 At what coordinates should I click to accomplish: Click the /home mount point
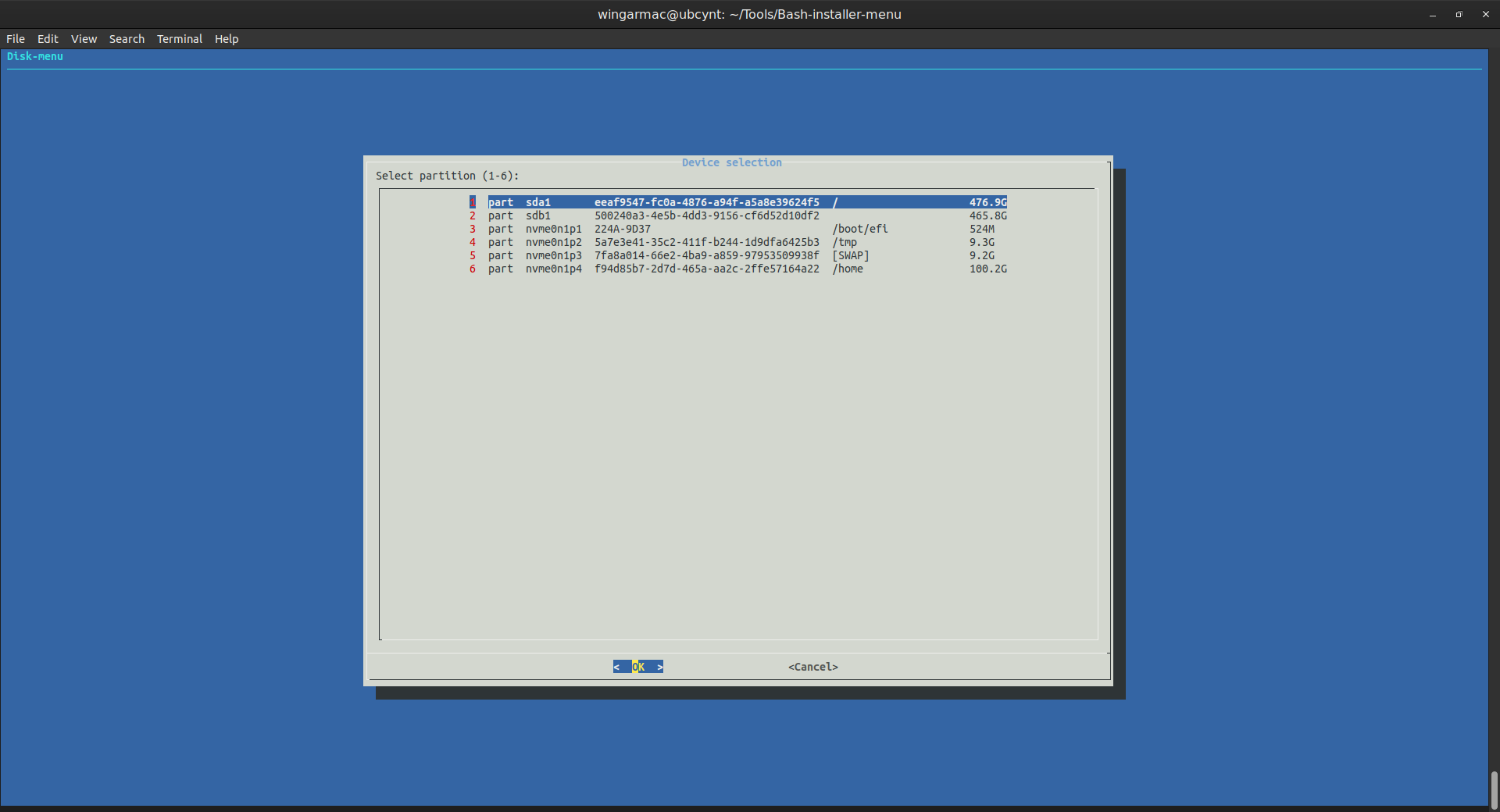click(848, 269)
